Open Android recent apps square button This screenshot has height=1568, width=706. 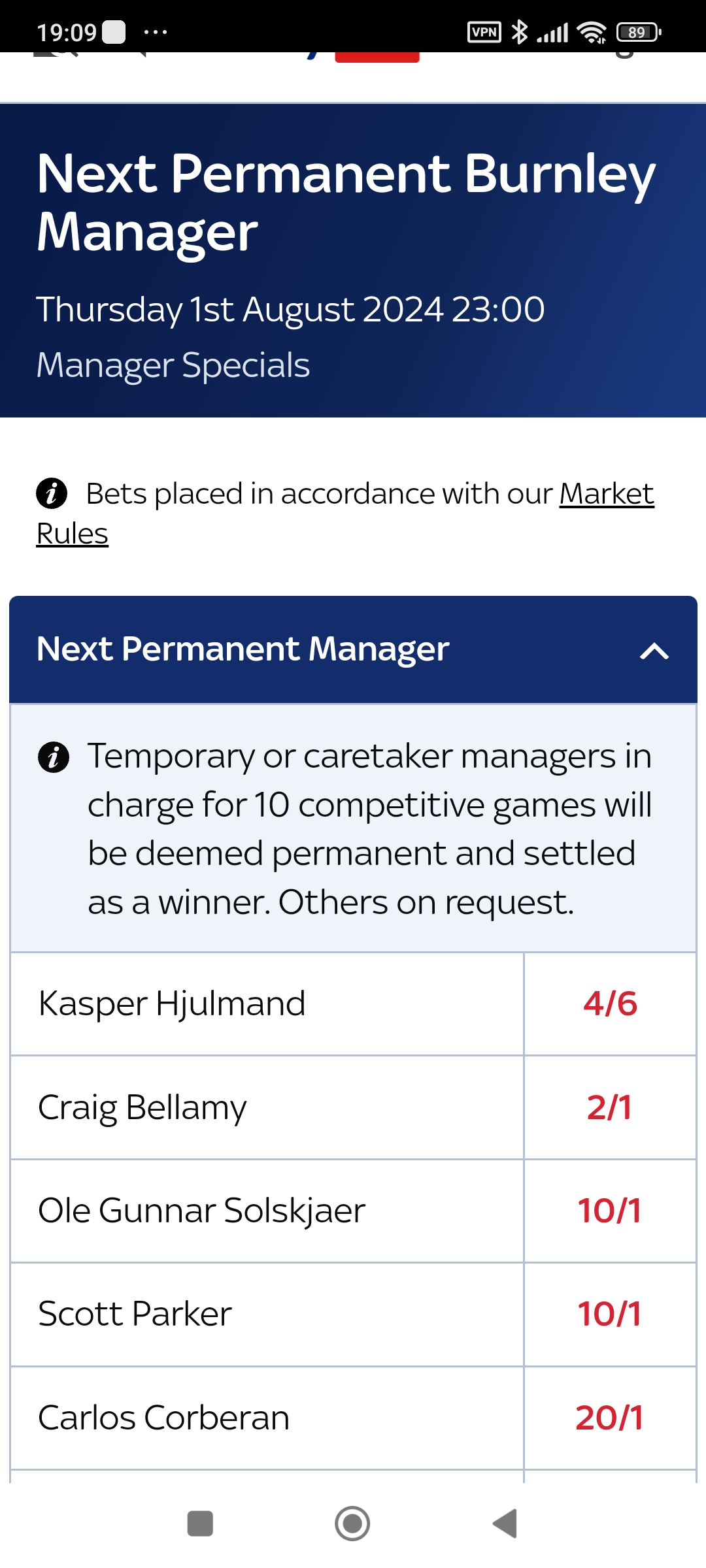click(x=200, y=1524)
